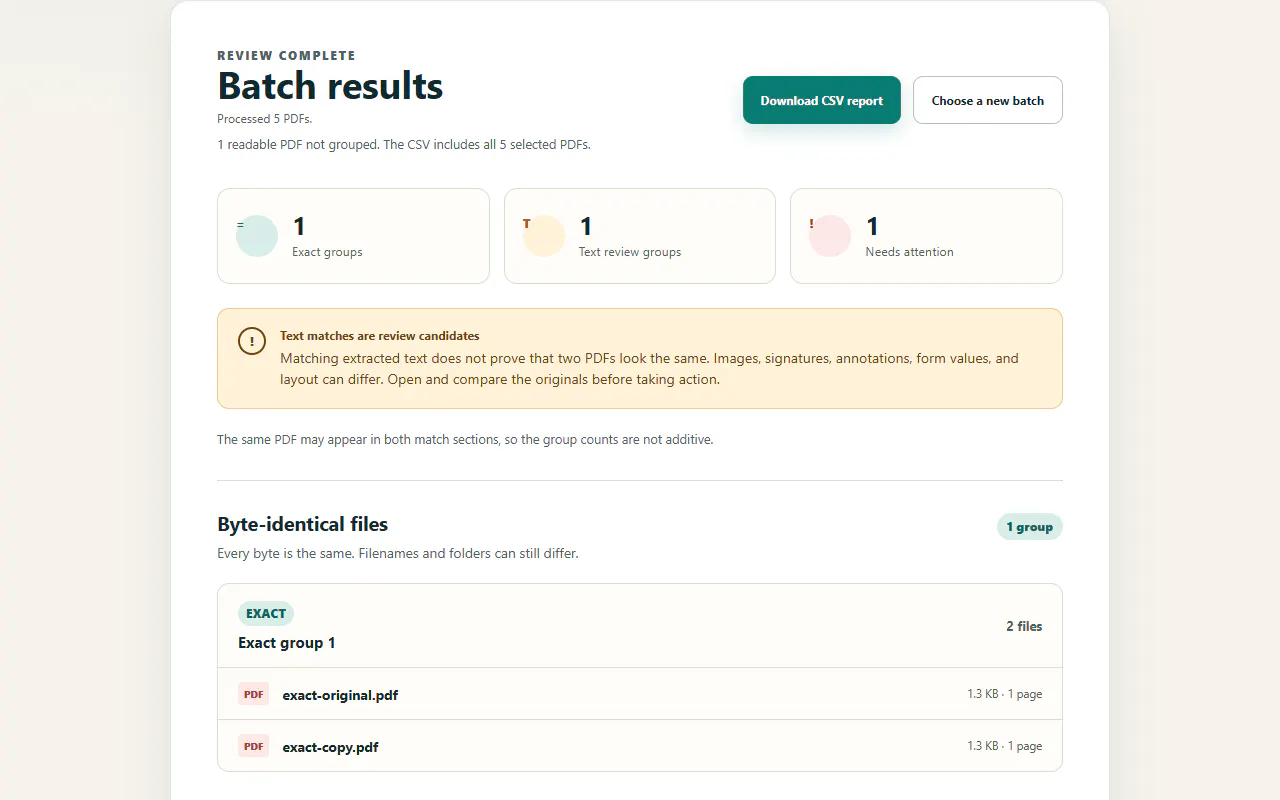Open the exact-original.pdf file row

[640, 694]
